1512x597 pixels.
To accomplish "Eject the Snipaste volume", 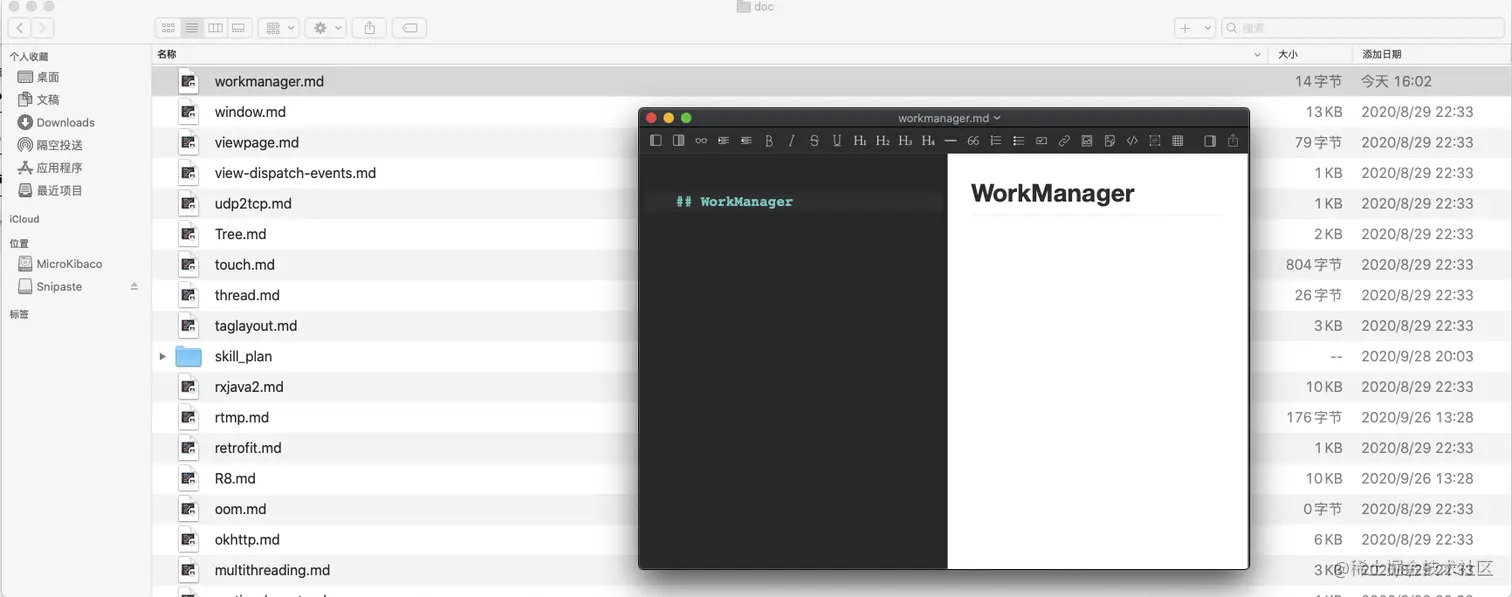I will [134, 286].
